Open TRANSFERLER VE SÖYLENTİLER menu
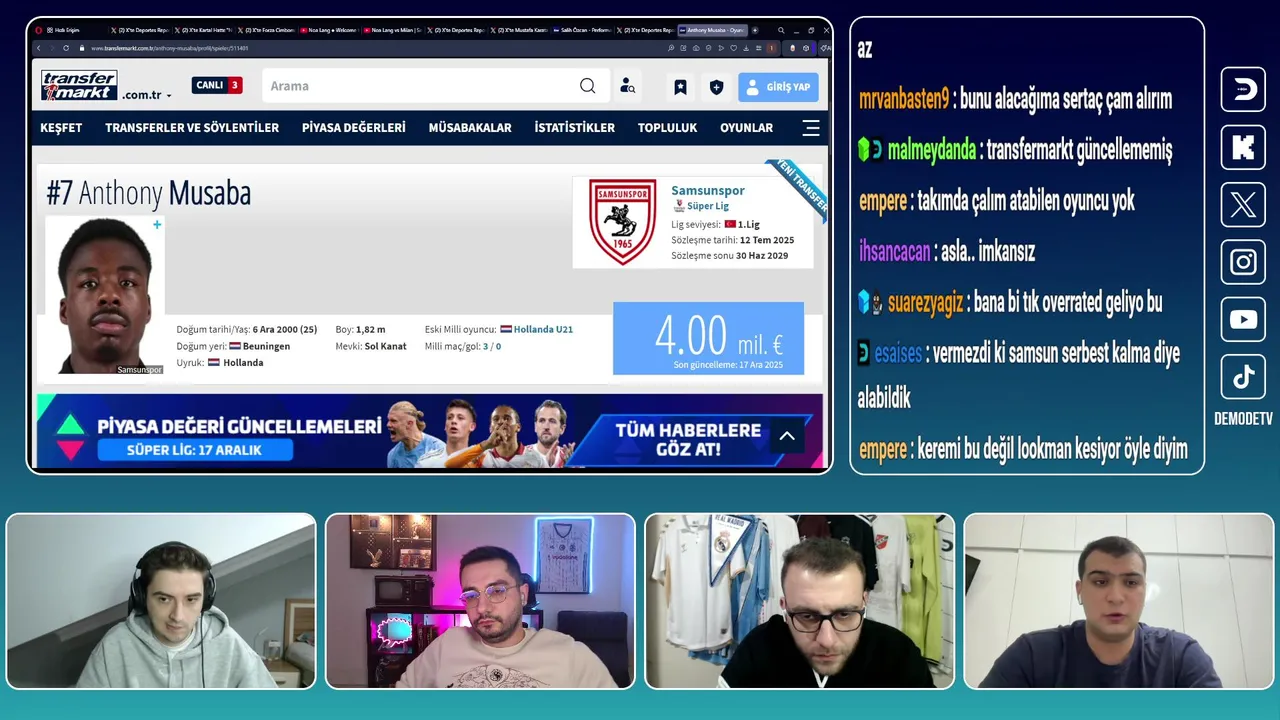Viewport: 1280px width, 720px height. [x=192, y=128]
